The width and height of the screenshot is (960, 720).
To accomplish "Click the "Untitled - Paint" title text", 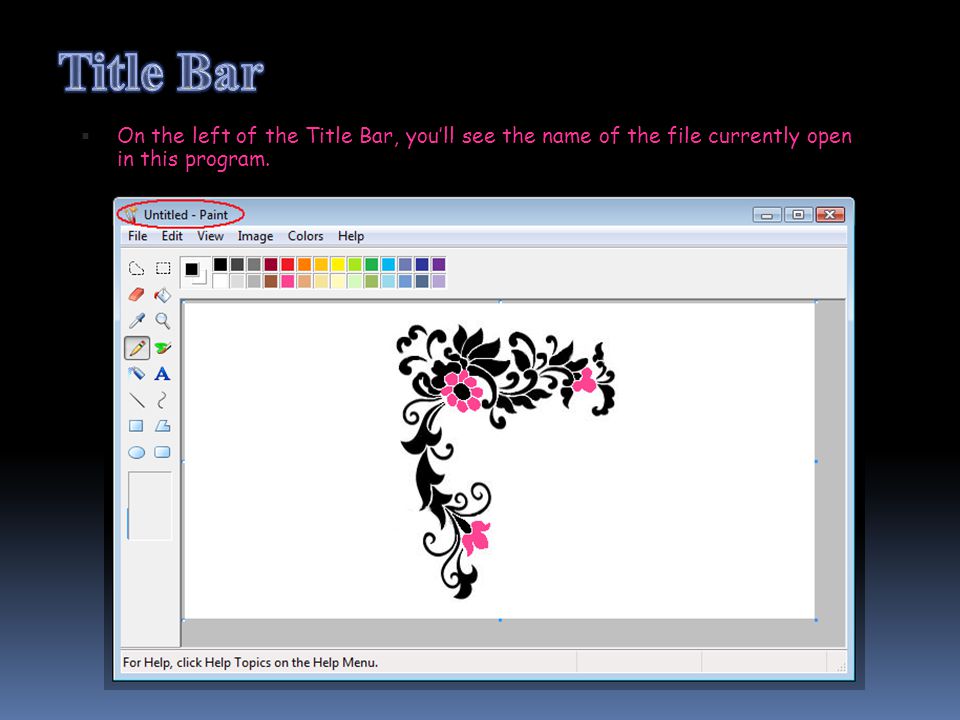I will coord(186,215).
